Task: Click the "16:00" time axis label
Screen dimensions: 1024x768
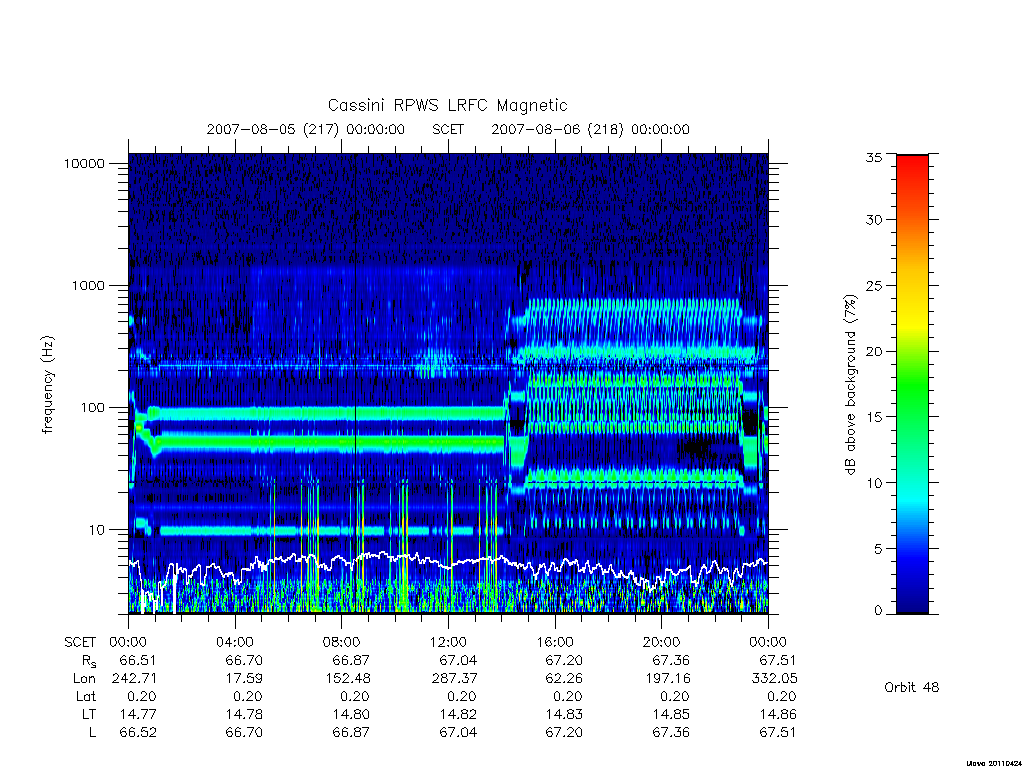Action: pyautogui.click(x=554, y=642)
